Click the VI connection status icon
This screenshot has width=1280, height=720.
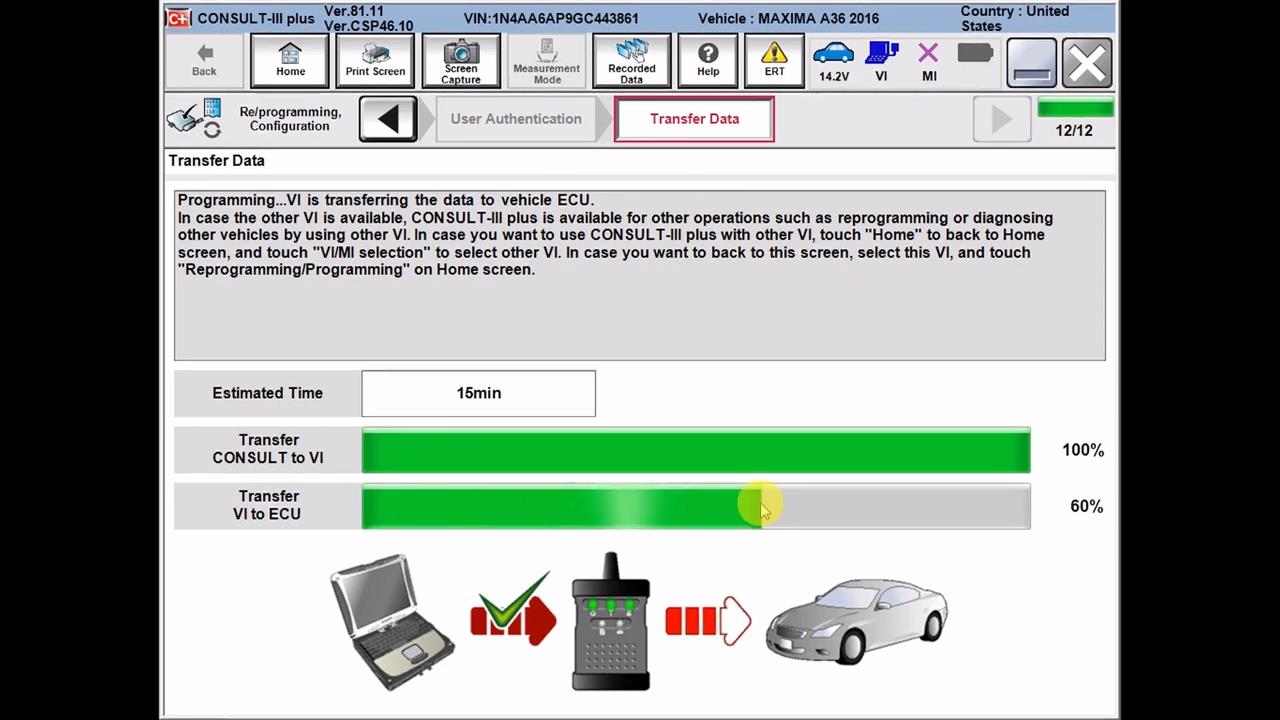[881, 61]
